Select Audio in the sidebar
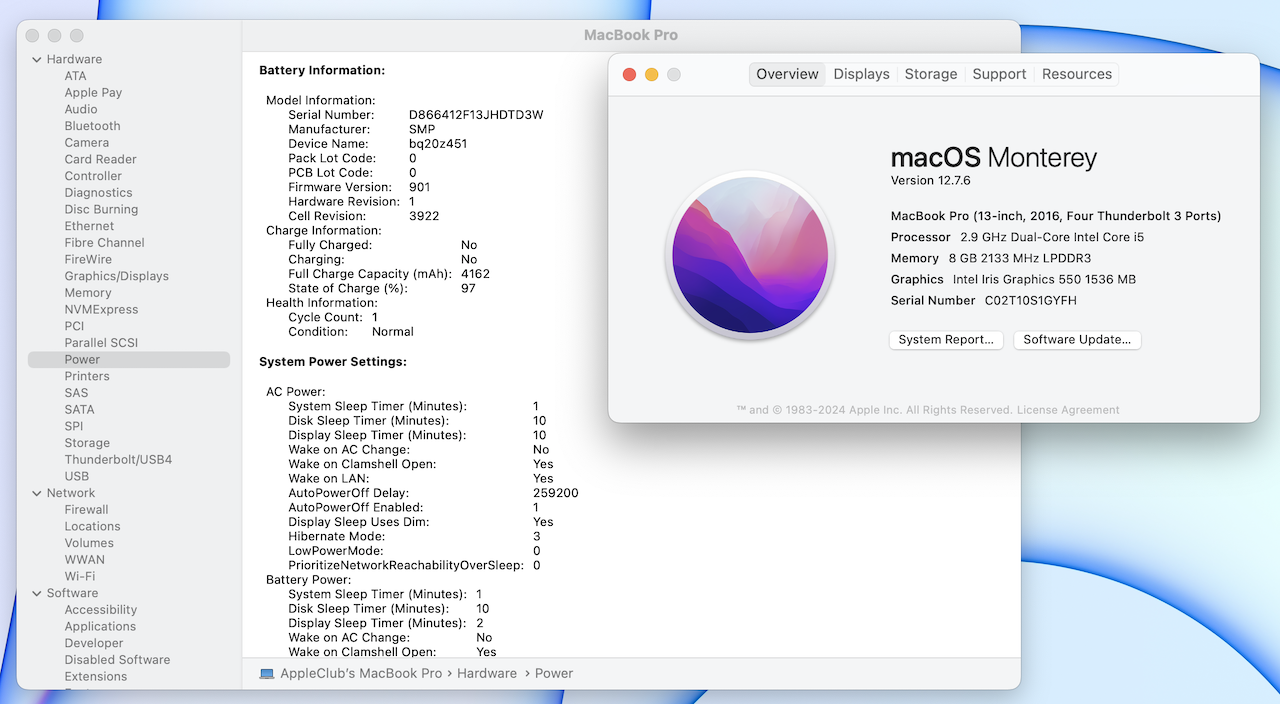This screenshot has height=704, width=1280. 81,109
